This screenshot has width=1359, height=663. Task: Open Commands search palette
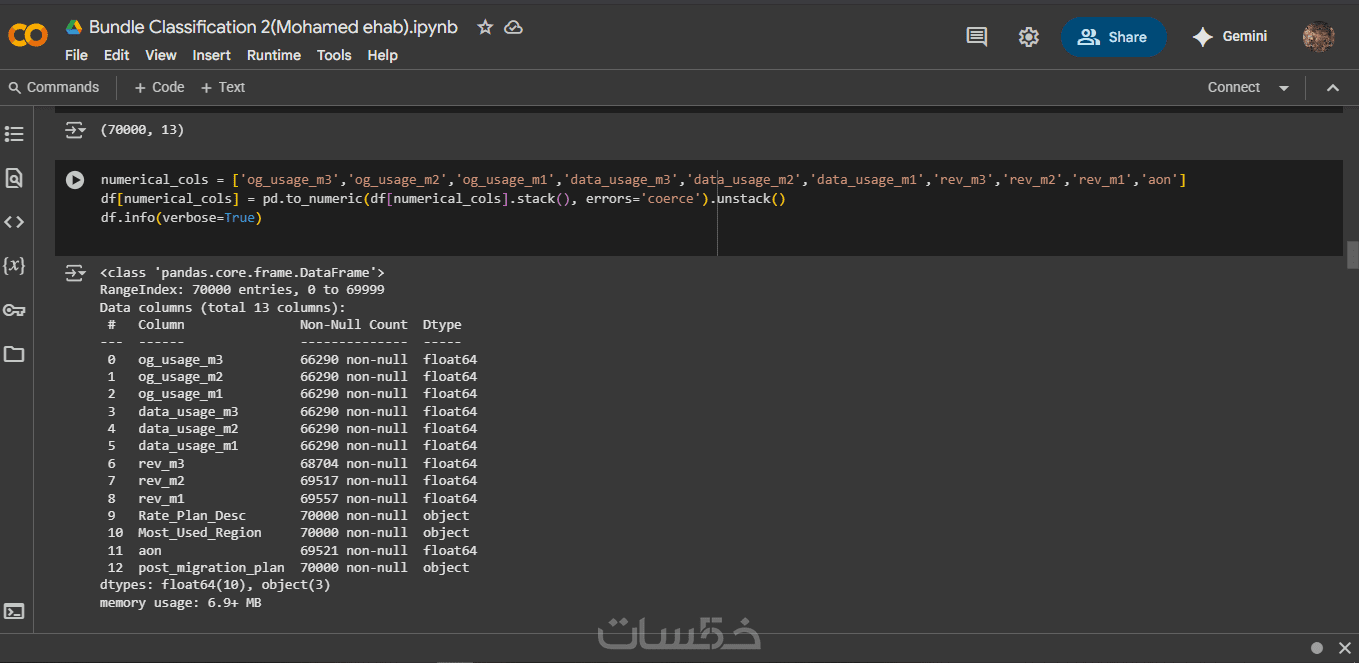(x=54, y=87)
